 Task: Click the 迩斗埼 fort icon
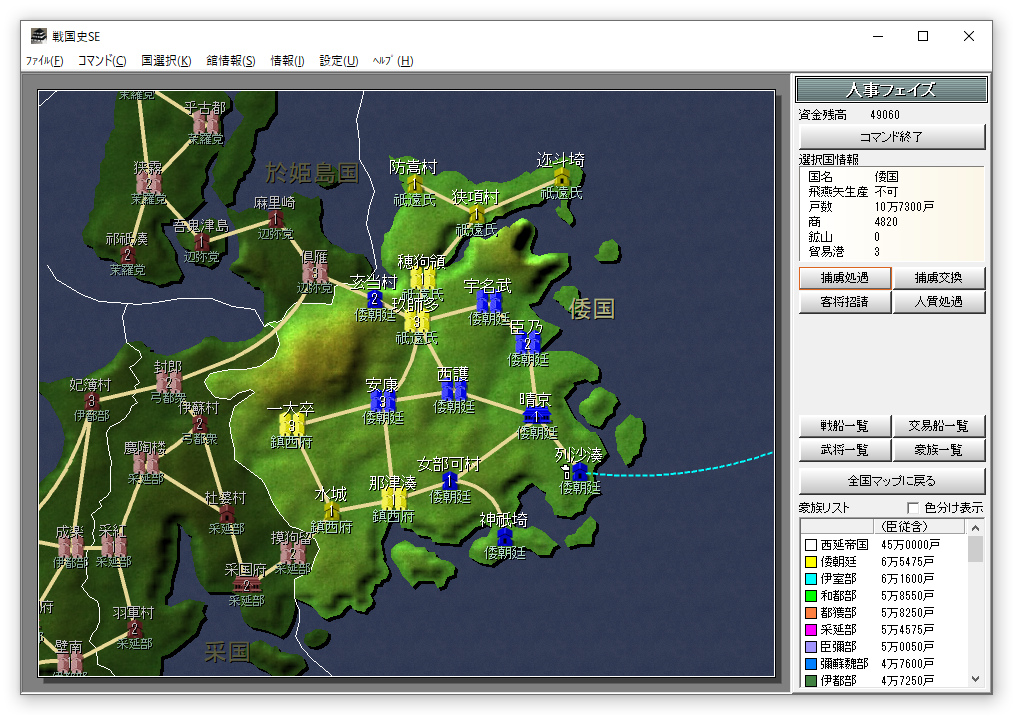coord(562,177)
